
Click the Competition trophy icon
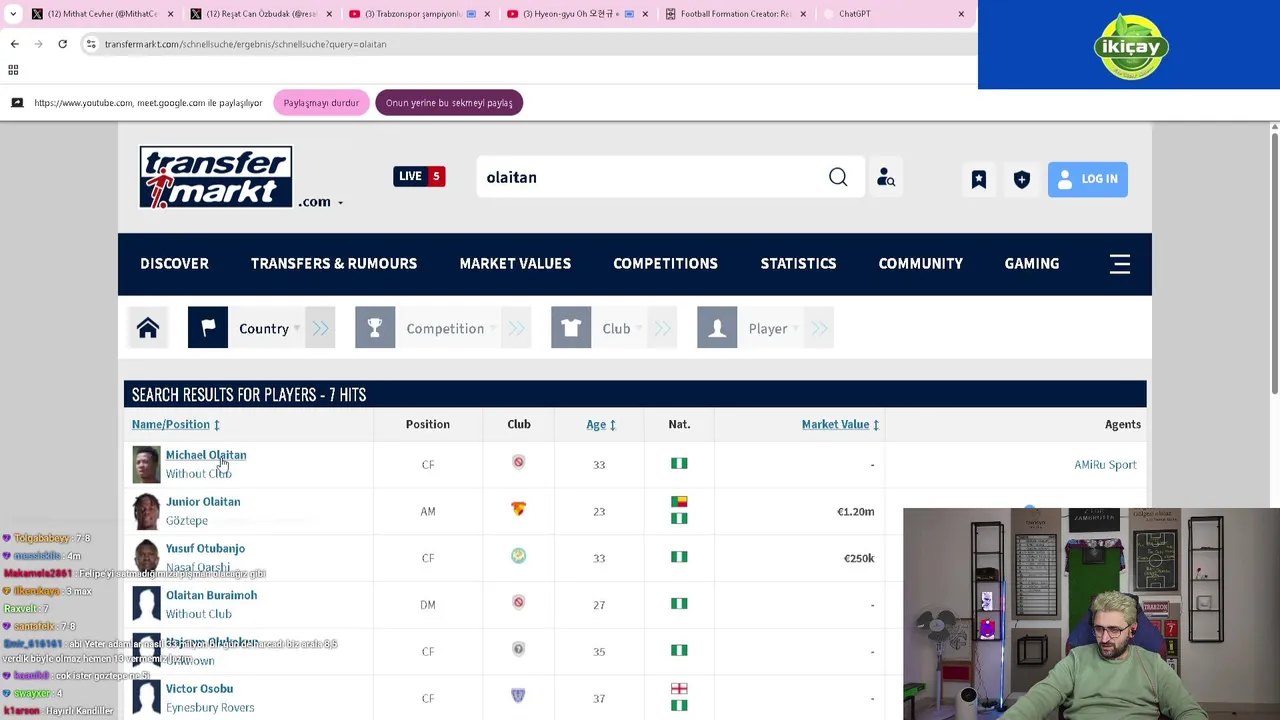(375, 328)
